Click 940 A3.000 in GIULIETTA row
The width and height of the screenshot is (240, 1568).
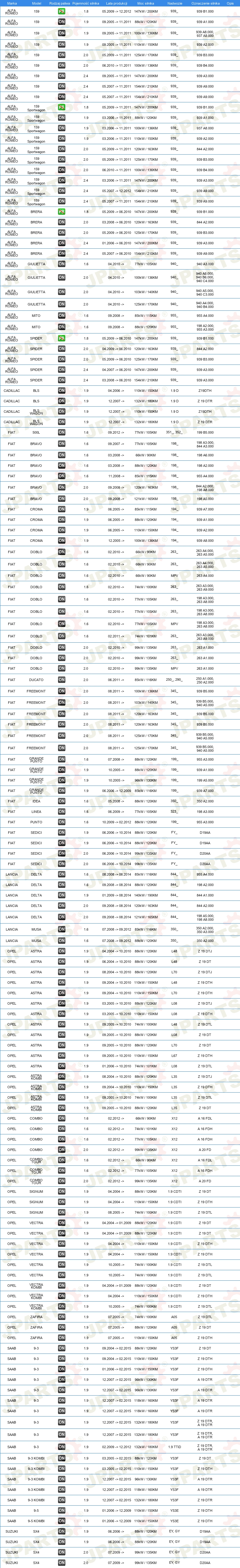(x=205, y=264)
